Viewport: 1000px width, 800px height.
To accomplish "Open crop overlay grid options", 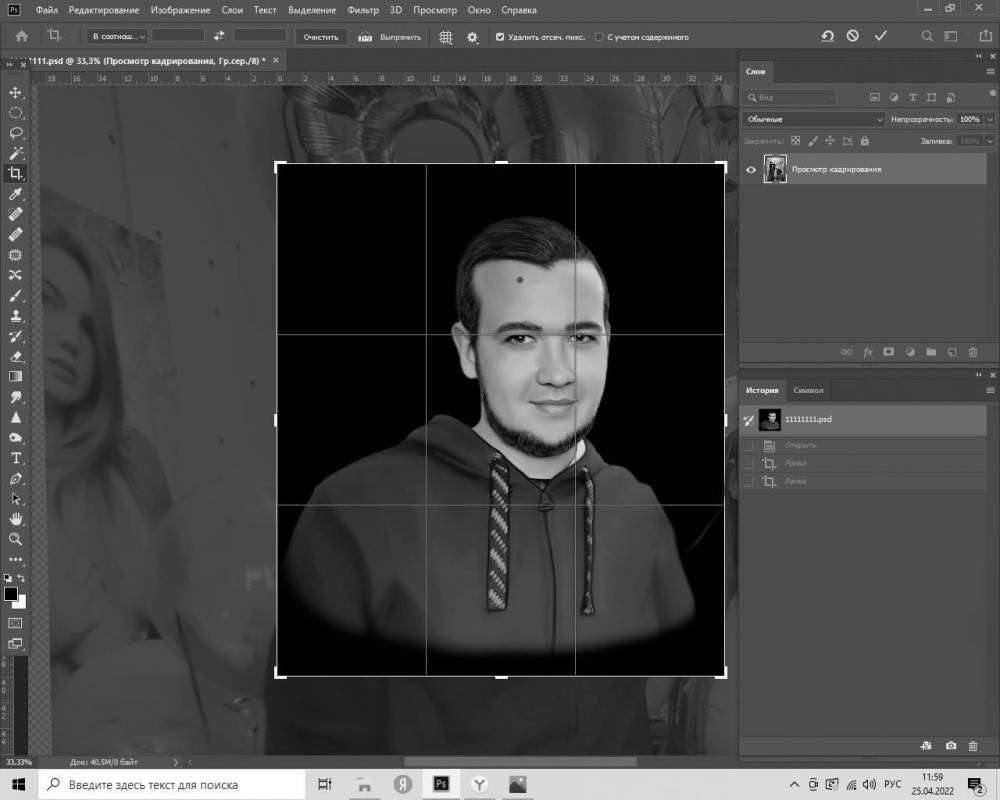I will tap(445, 37).
